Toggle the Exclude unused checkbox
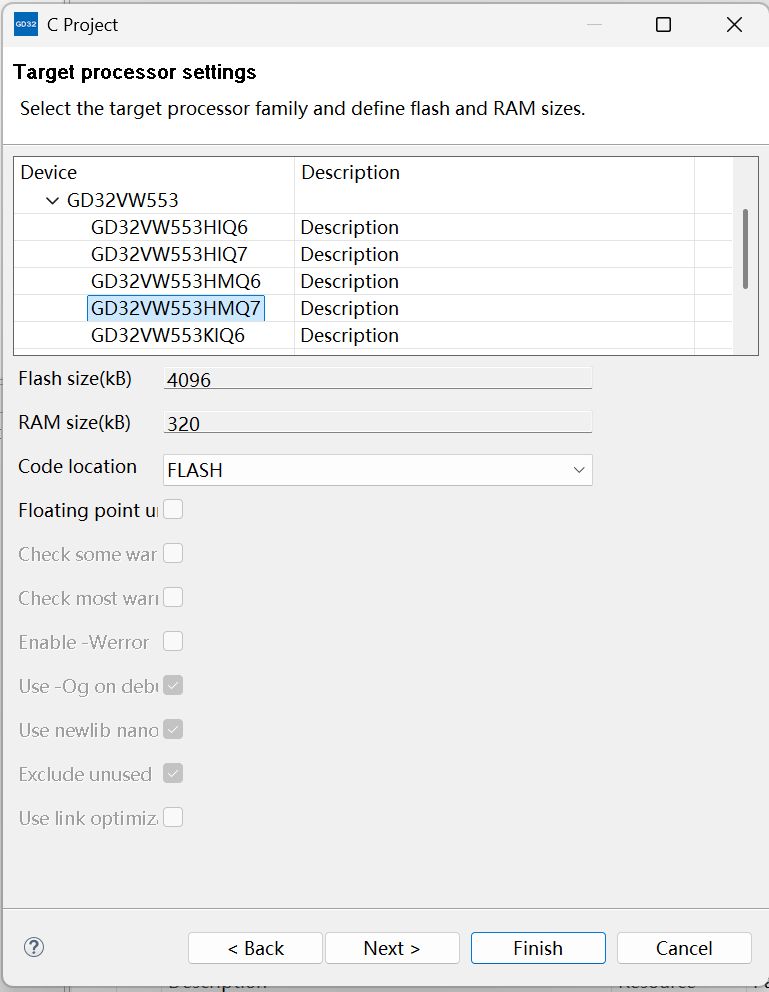 173,773
